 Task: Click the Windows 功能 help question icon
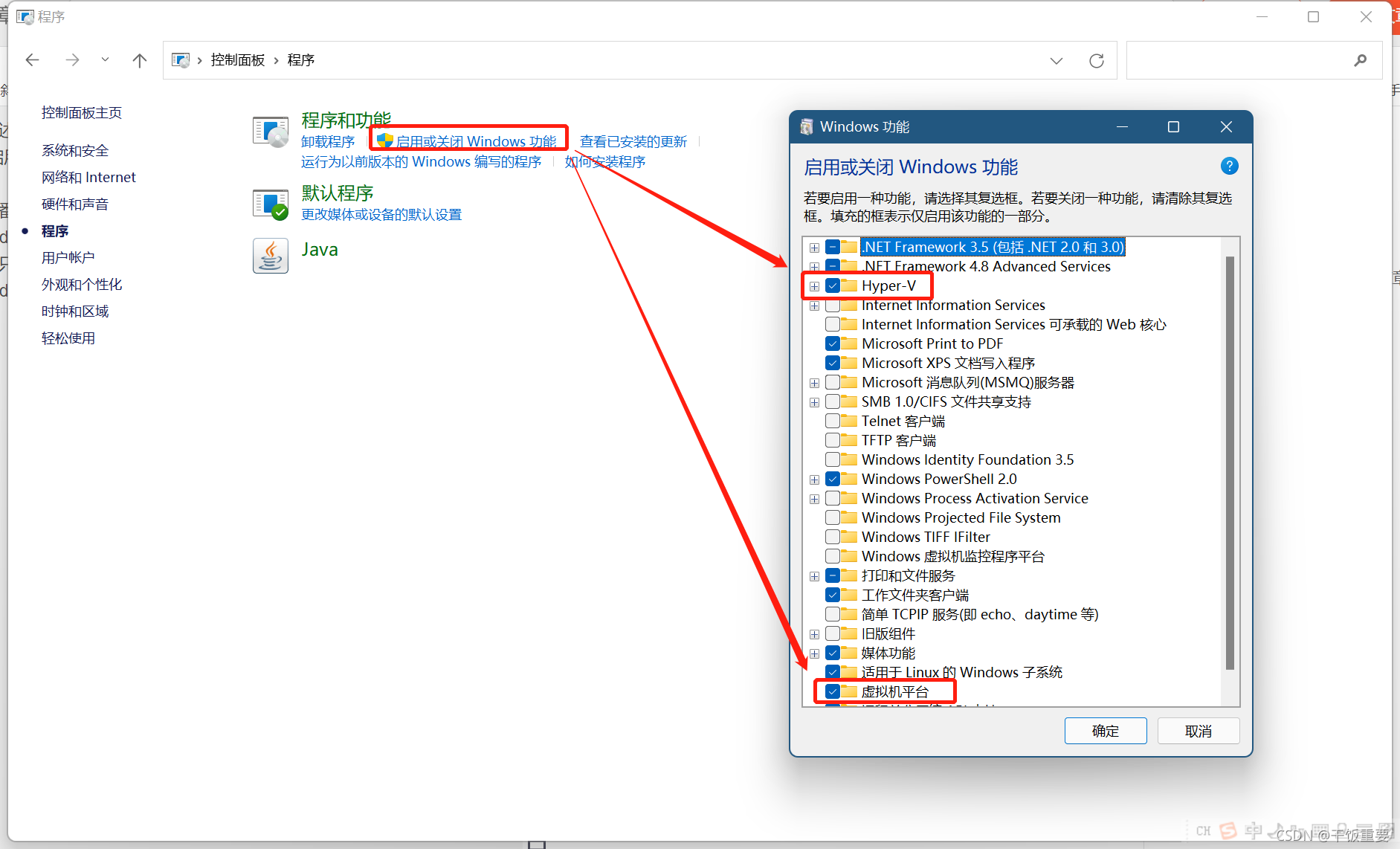[1230, 166]
